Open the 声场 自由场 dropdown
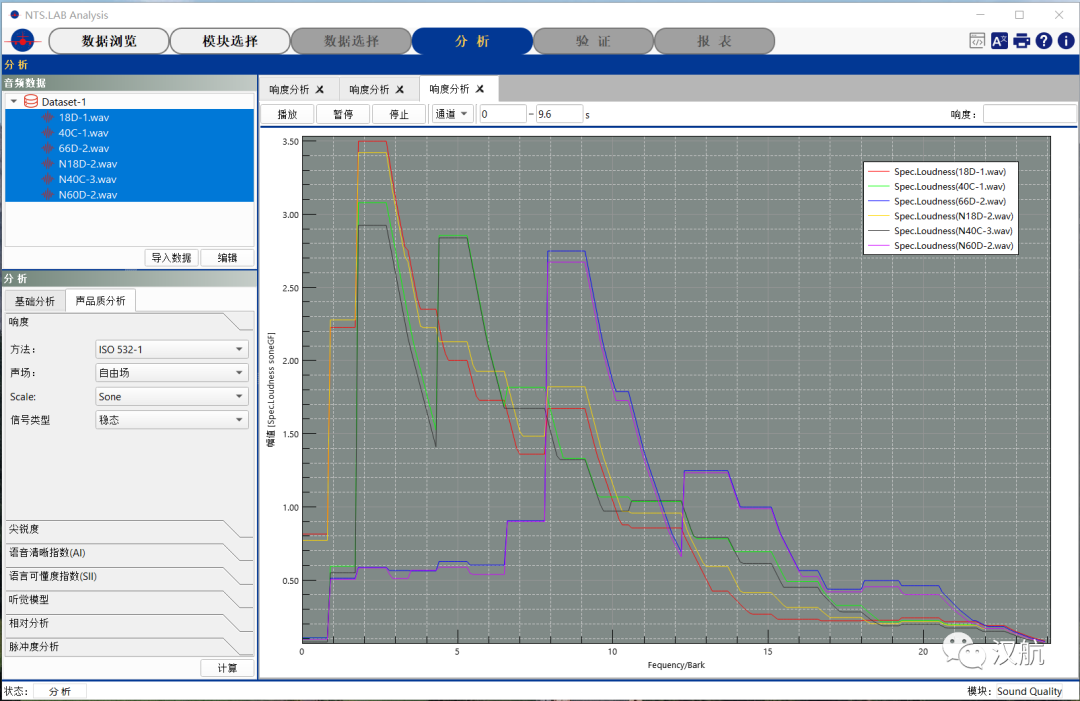 (x=172, y=373)
